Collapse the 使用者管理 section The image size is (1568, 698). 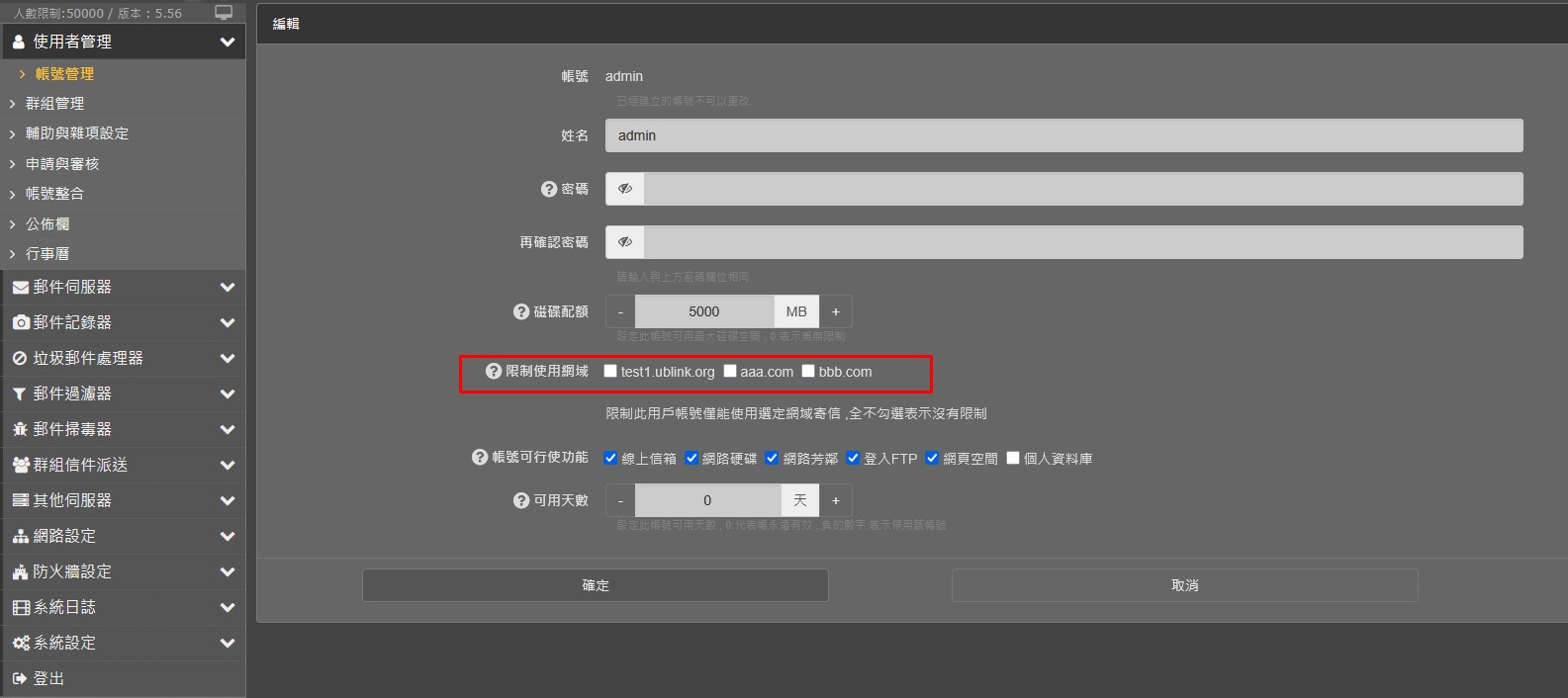point(228,42)
